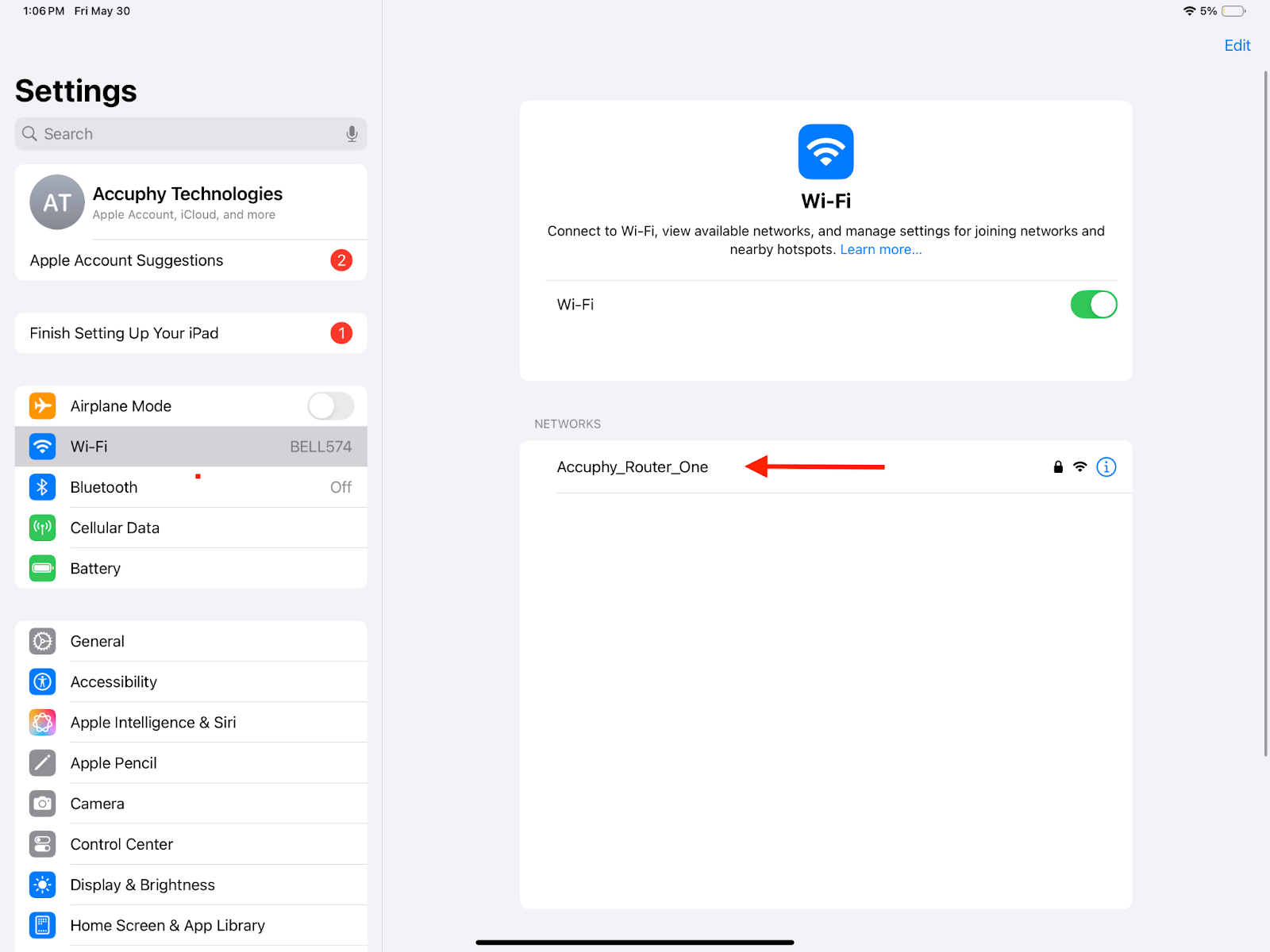
Task: Tap the Bluetooth Off status text
Action: [x=341, y=487]
